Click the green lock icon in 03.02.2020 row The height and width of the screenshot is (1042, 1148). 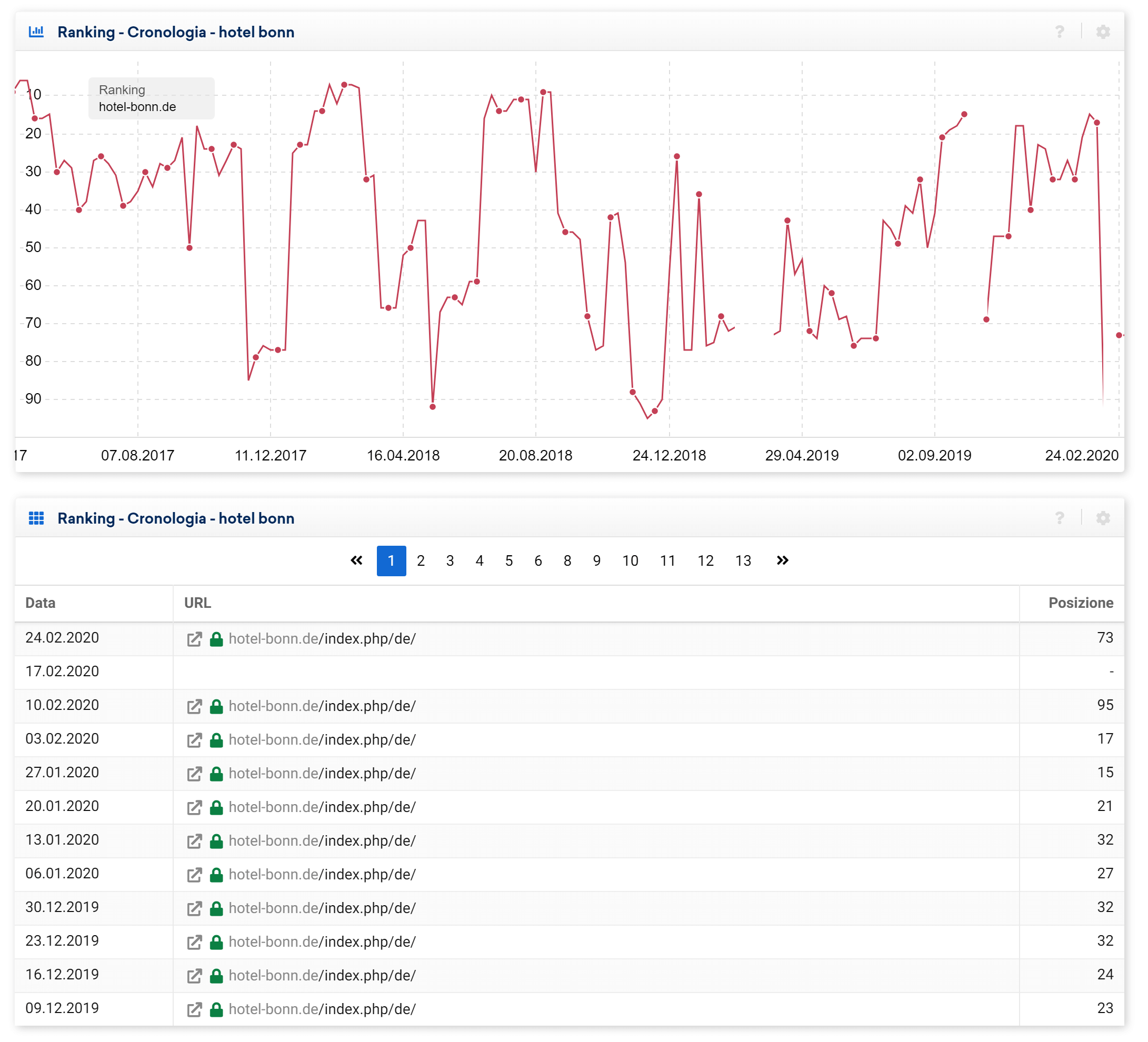pyautogui.click(x=216, y=740)
